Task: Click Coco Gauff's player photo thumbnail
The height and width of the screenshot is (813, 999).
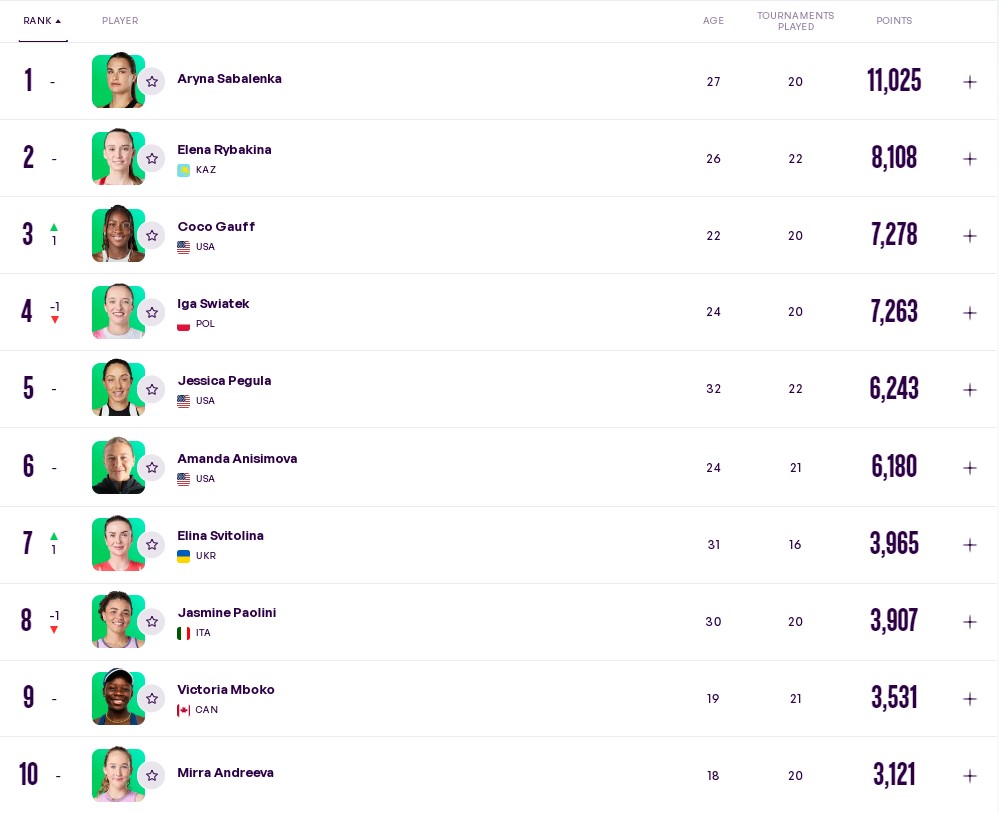Action: (x=118, y=235)
